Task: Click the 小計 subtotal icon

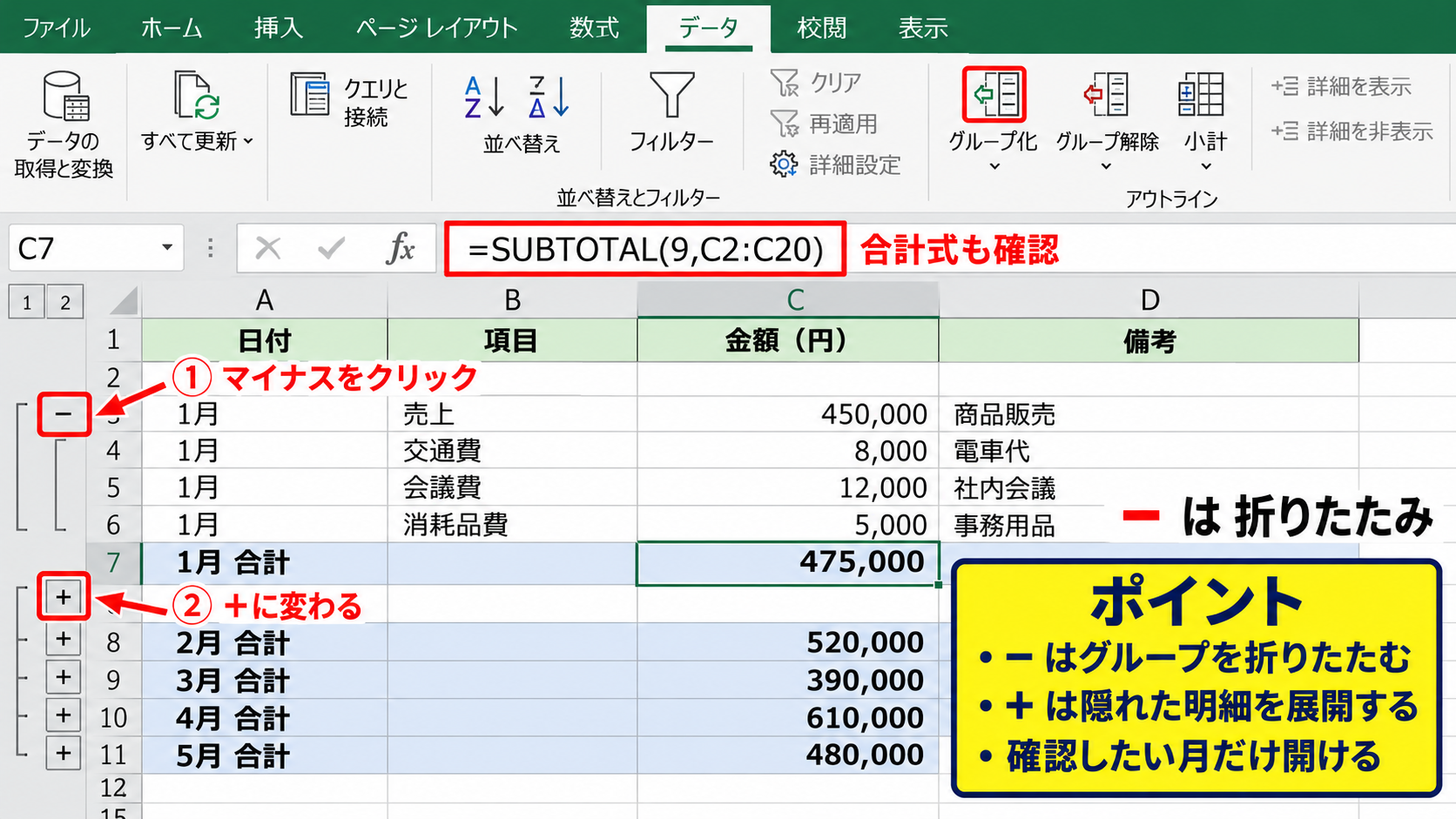Action: tap(1202, 94)
